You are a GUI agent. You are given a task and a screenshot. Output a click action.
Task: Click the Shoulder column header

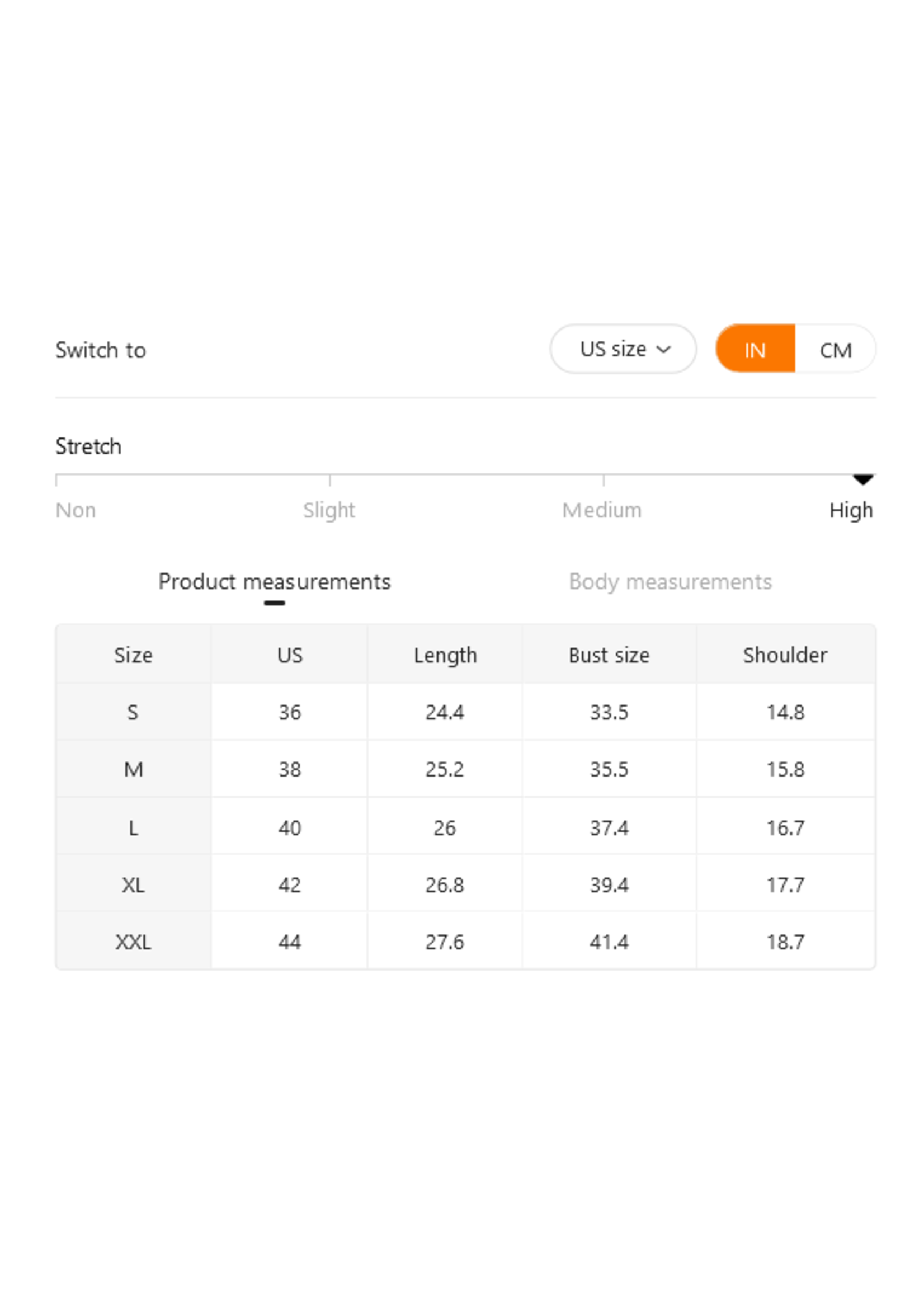[x=785, y=655]
